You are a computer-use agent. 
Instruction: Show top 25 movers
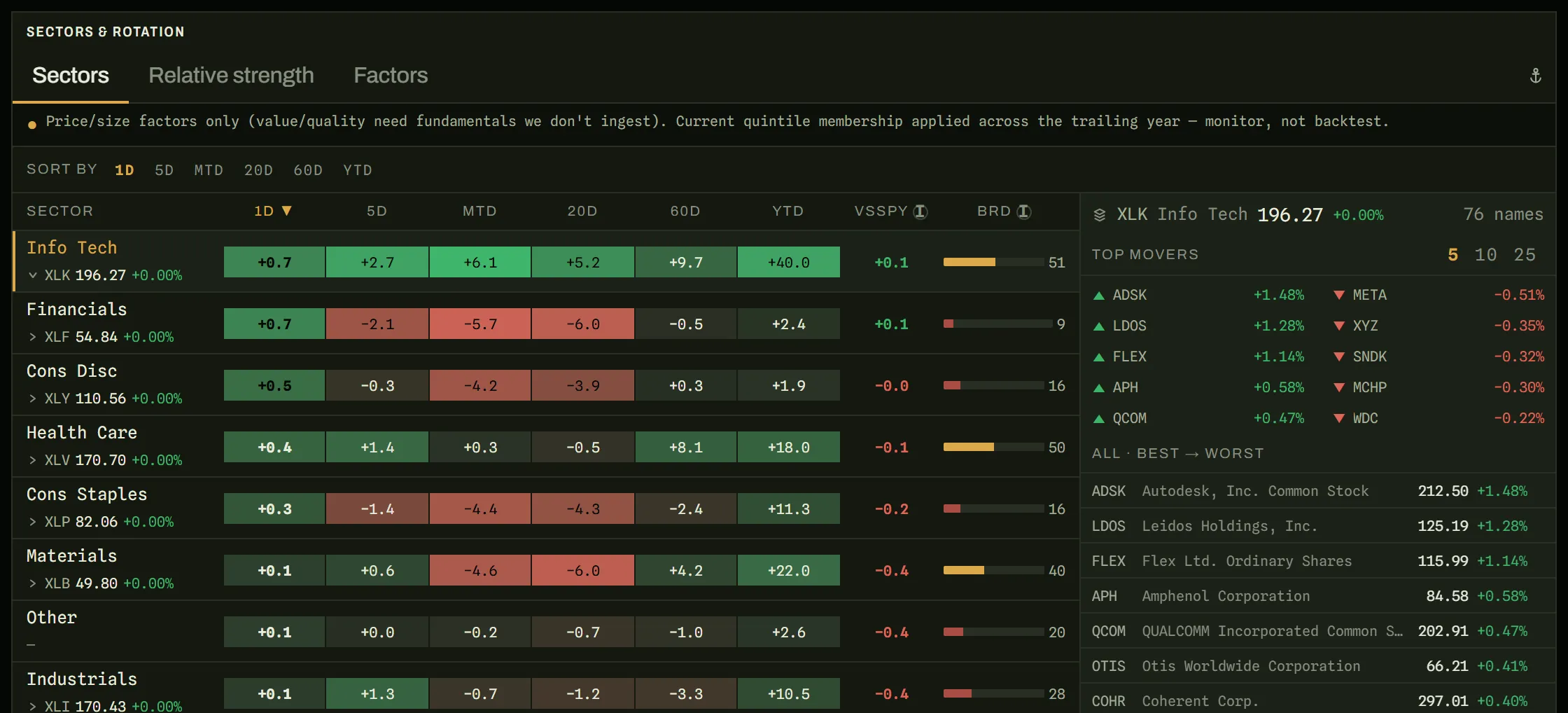(x=1525, y=255)
